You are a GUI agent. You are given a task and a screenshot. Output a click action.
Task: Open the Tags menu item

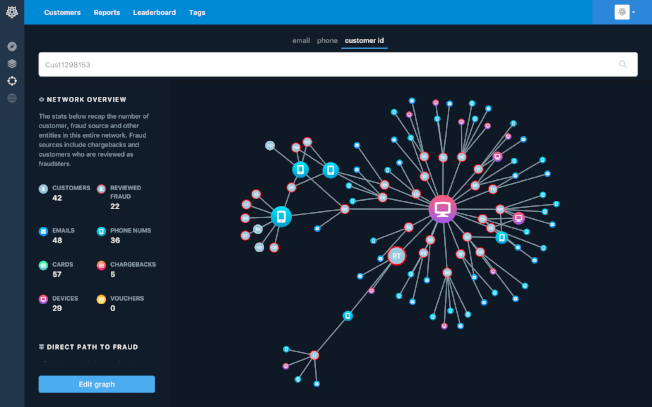point(197,12)
